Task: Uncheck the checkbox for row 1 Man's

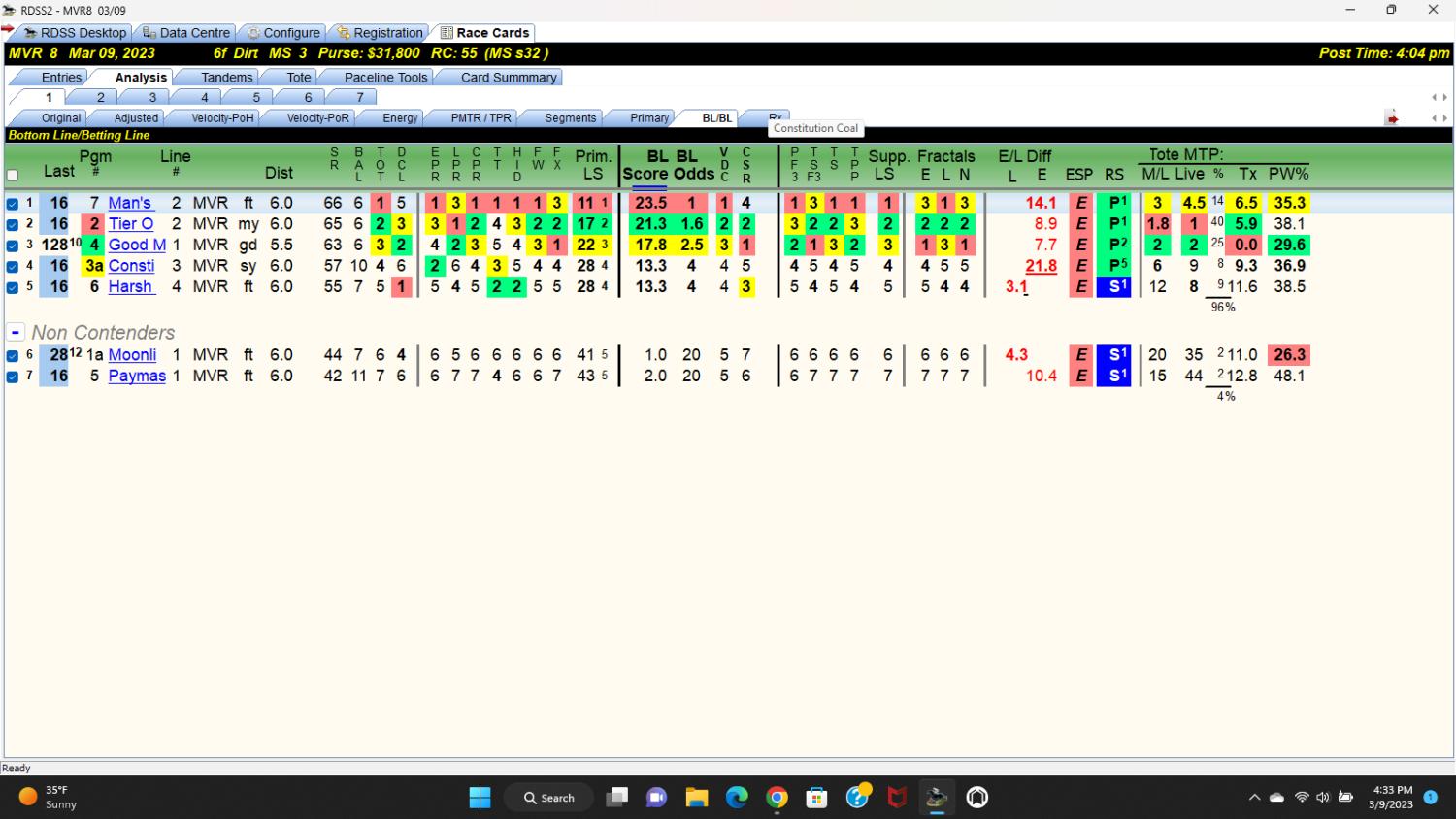Action: click(13, 204)
